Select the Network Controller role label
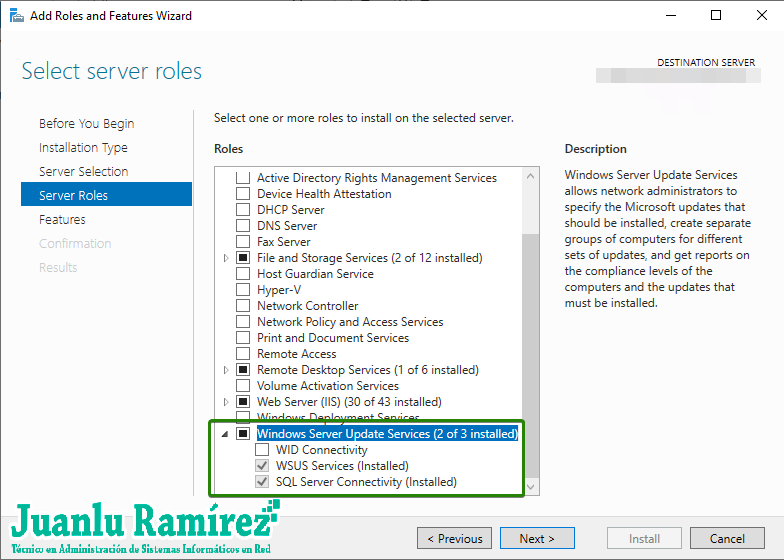This screenshot has width=784, height=560. (307, 306)
